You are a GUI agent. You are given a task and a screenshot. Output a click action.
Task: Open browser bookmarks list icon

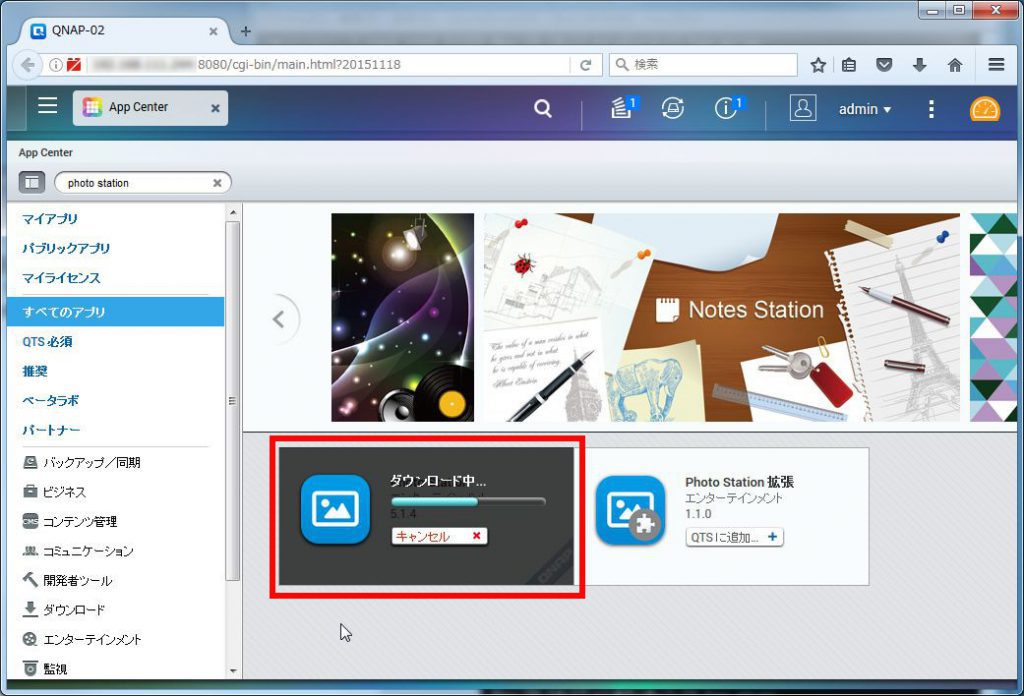click(849, 65)
